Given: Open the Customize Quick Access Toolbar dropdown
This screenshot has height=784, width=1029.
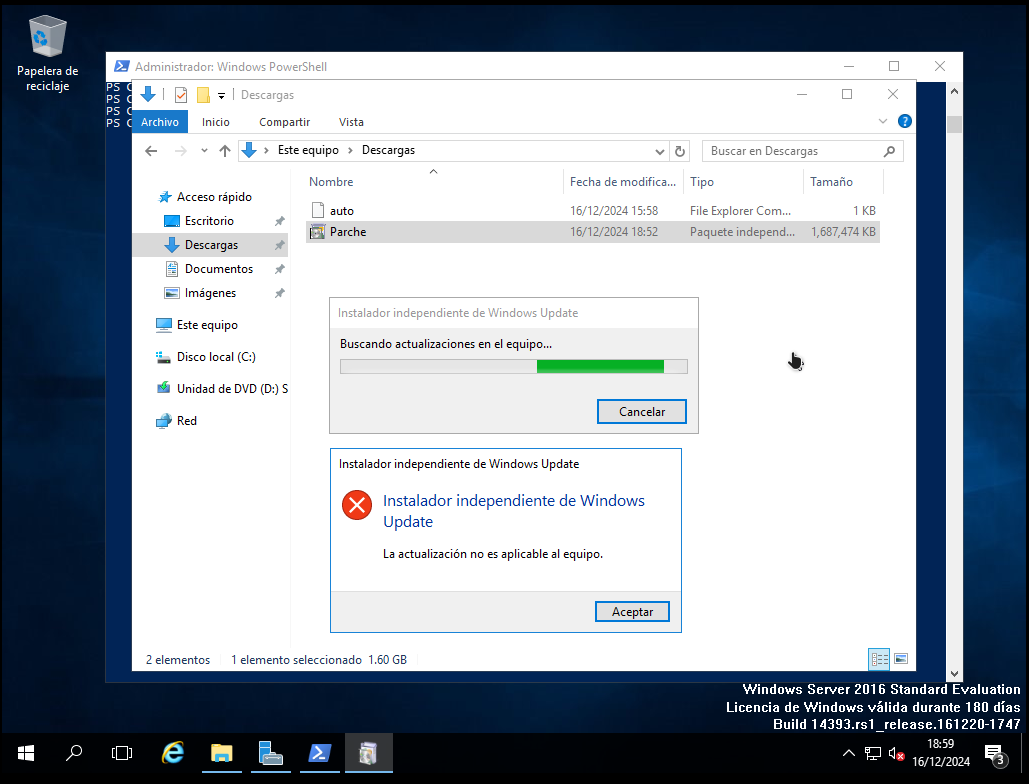Looking at the screenshot, I should [222, 96].
